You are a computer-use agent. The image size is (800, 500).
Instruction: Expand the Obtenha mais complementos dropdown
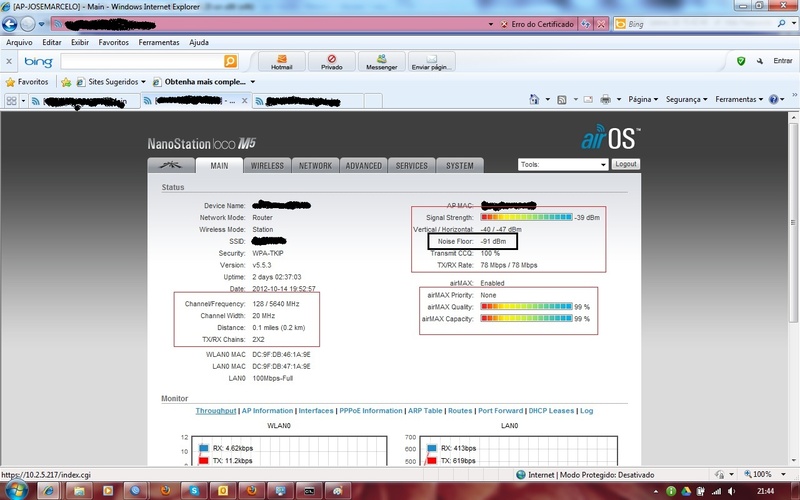(x=253, y=82)
